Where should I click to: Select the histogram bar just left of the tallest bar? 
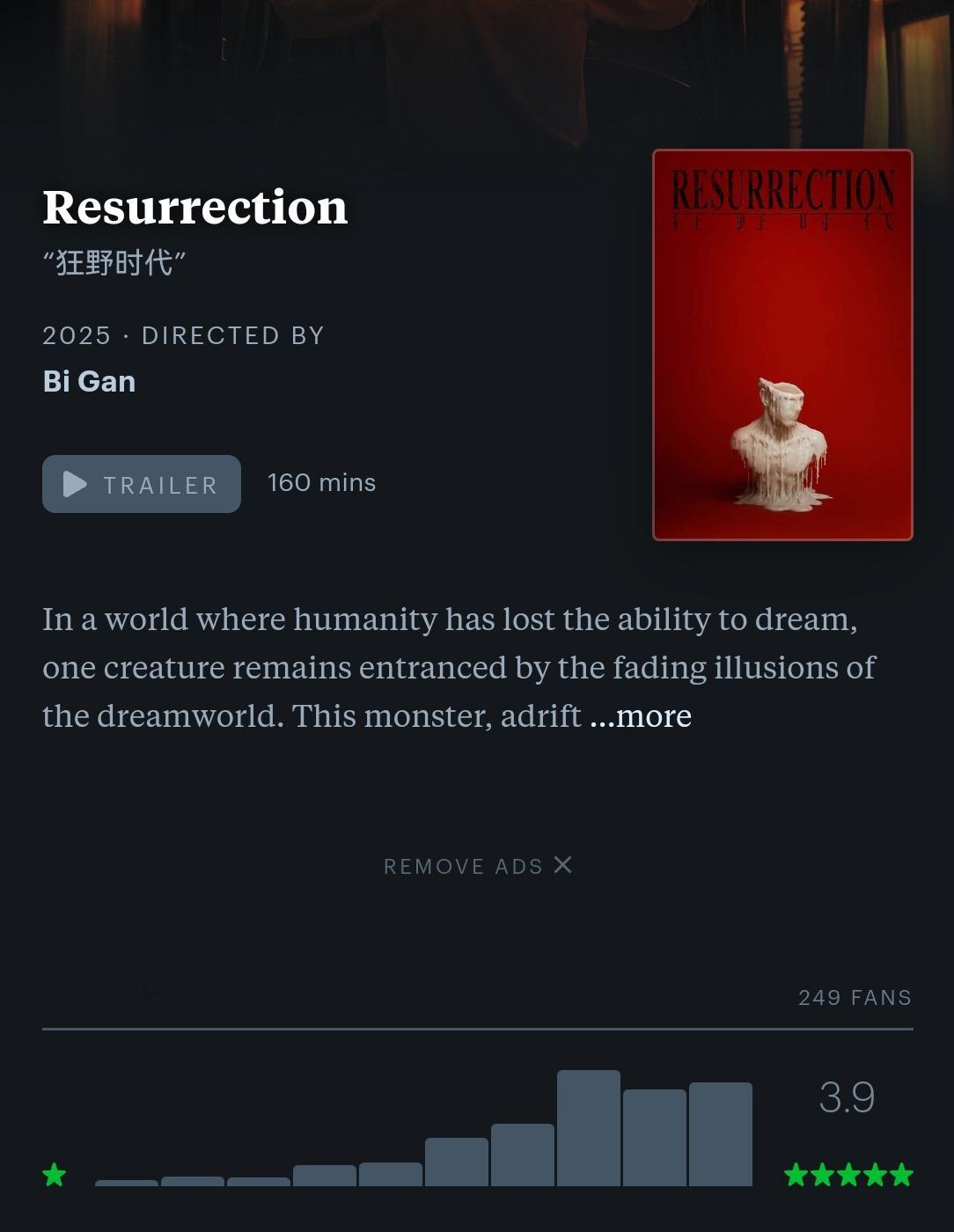point(523,1155)
